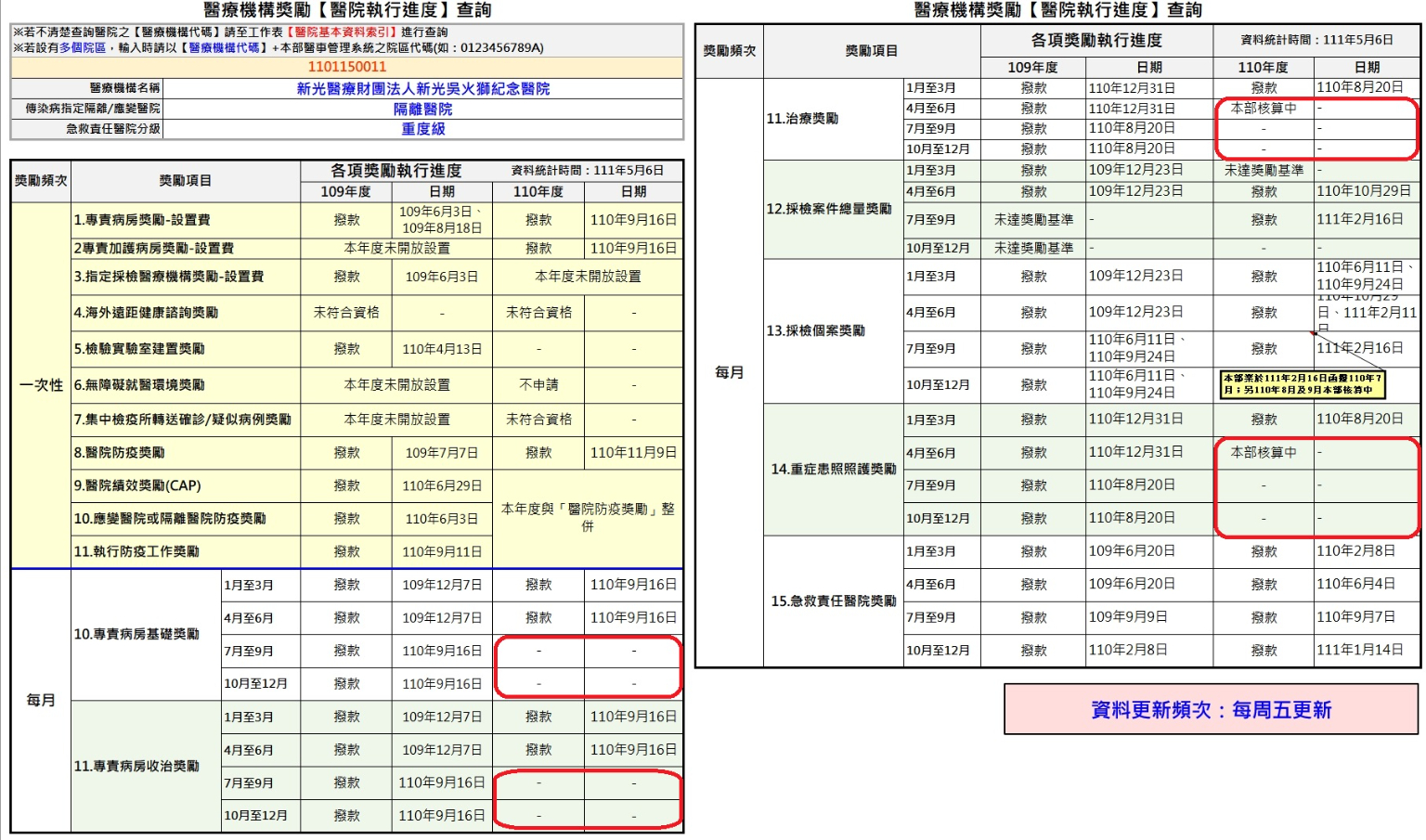The image size is (1426, 840).
Task: Select the 新光吳火獅紀念醫院 hospital name cell
Action: coord(422,88)
